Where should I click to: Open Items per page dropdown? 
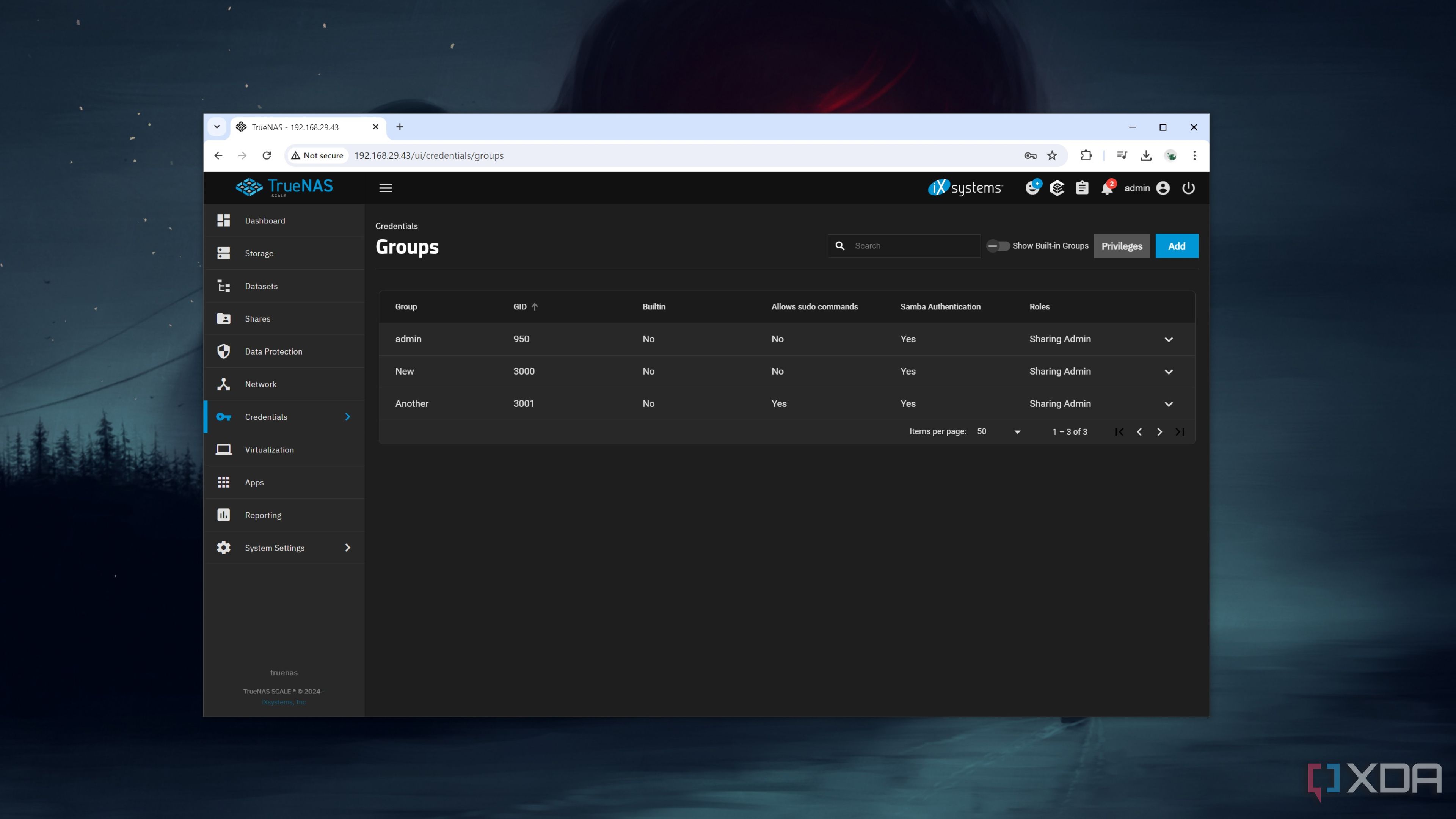point(999,432)
